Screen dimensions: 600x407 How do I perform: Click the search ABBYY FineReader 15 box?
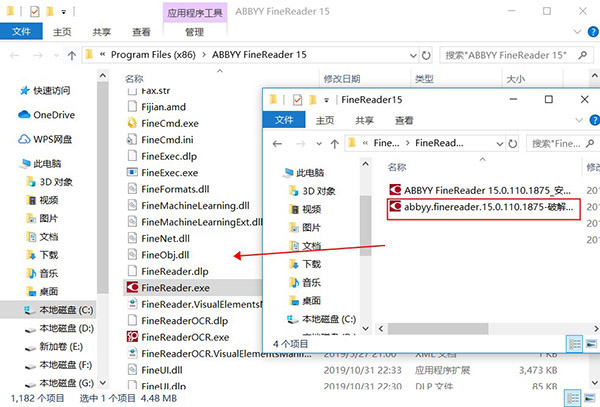[x=516, y=55]
